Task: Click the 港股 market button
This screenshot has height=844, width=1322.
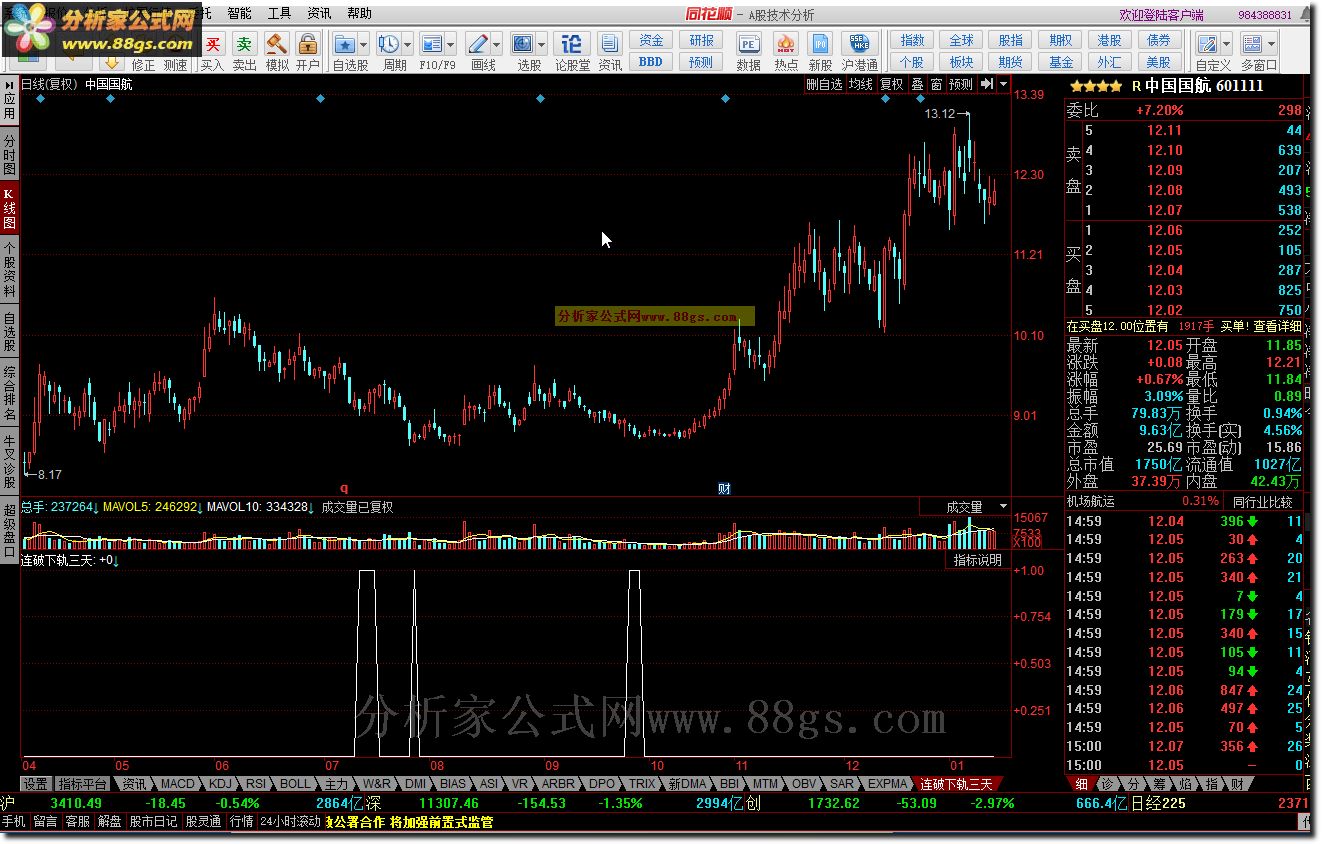Action: 1109,40
